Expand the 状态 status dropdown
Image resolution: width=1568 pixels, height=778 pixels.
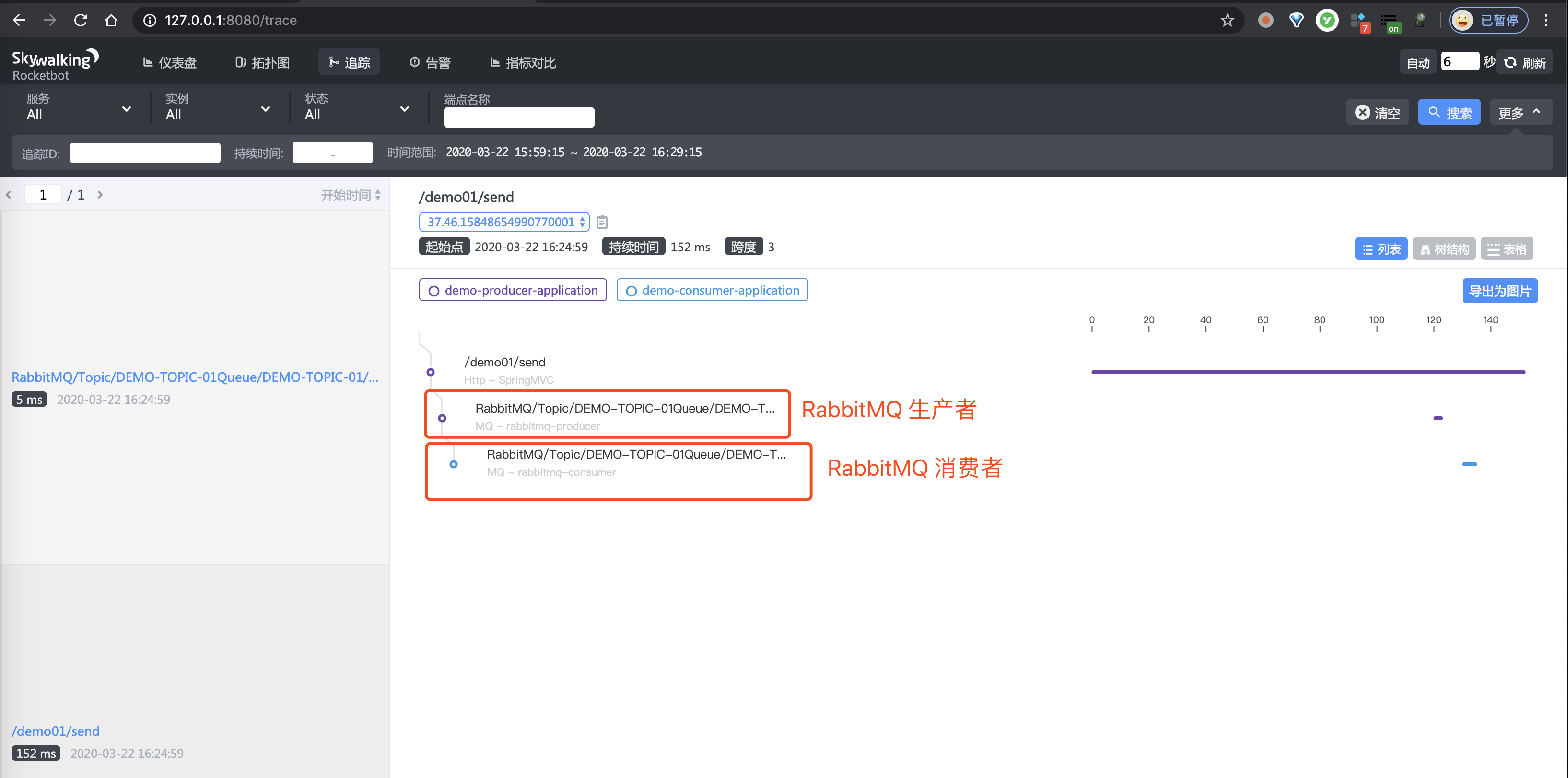[x=357, y=107]
